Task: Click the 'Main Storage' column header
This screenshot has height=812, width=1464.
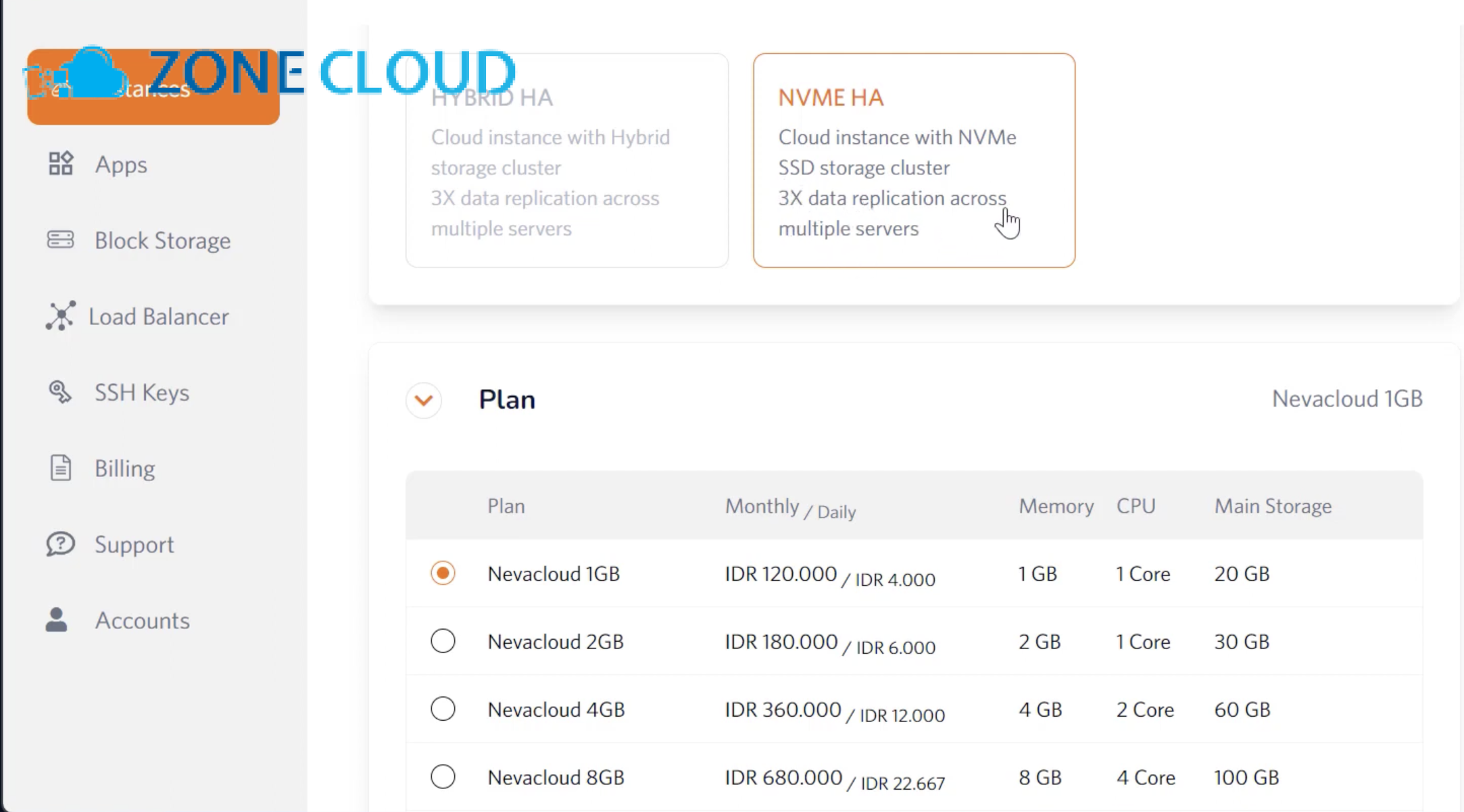Action: (1273, 506)
